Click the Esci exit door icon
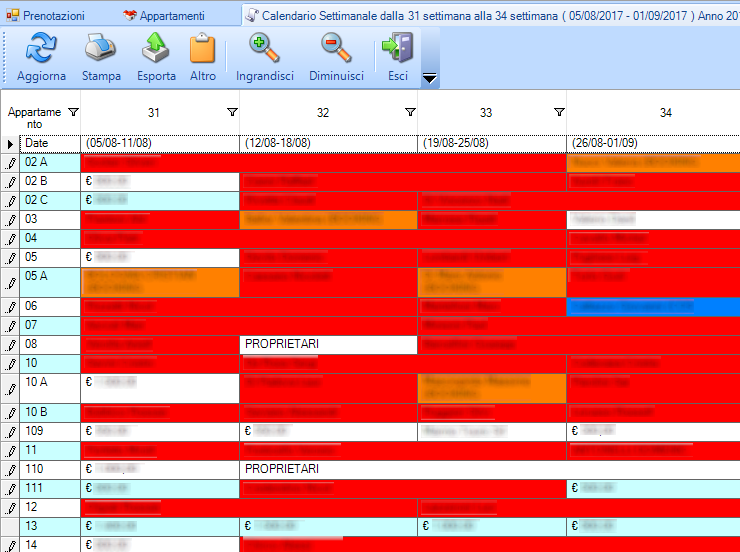740x552 pixels. point(397,48)
